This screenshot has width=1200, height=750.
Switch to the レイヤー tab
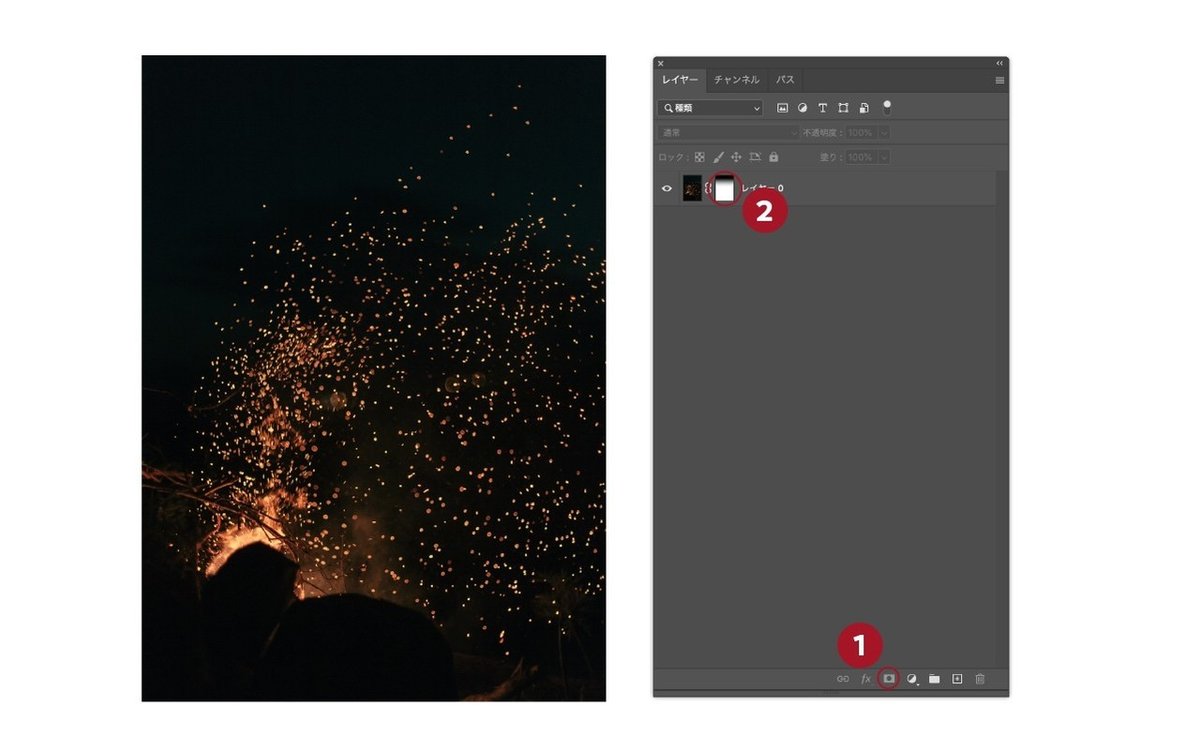[680, 80]
